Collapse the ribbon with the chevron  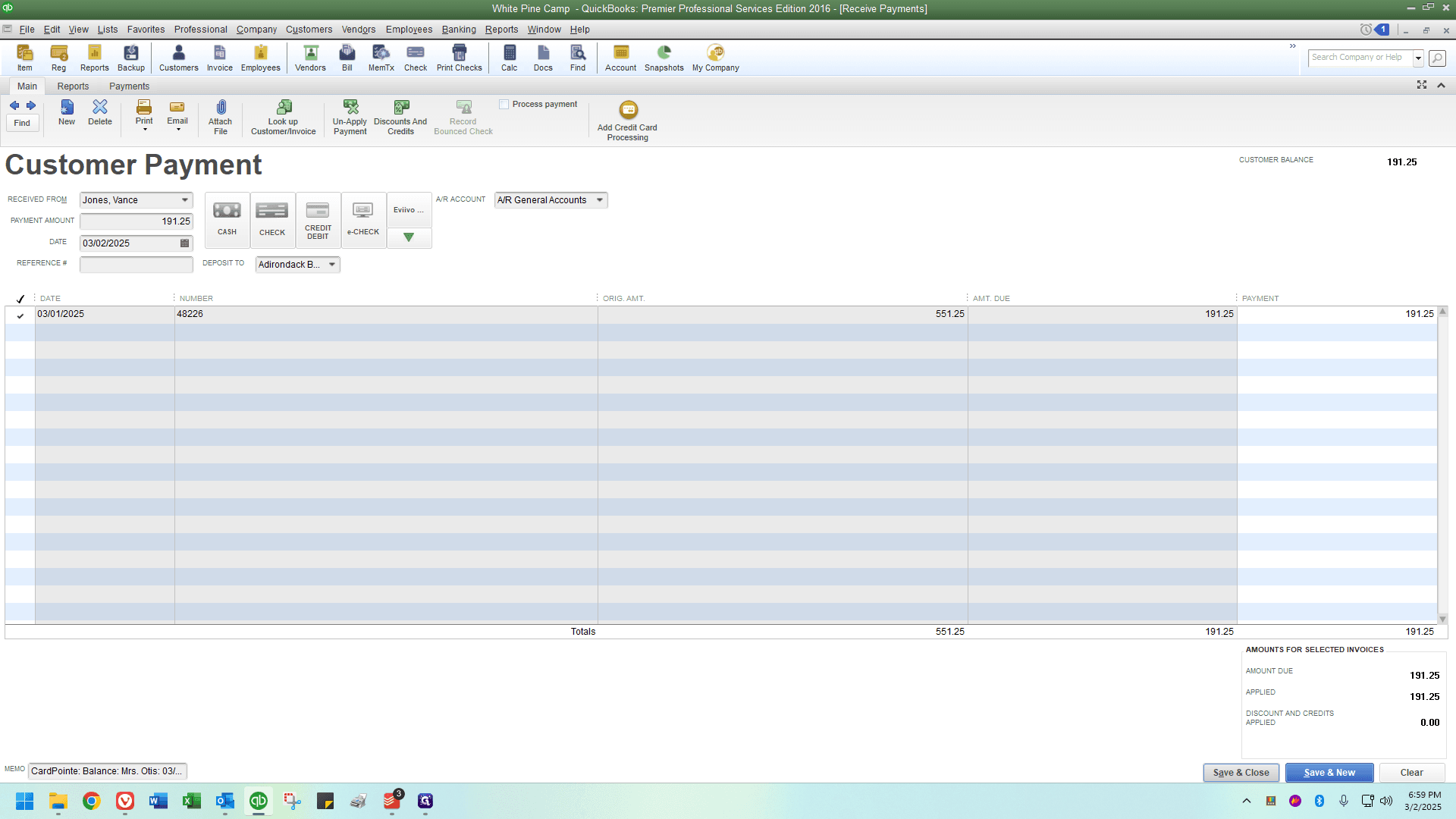[1442, 85]
